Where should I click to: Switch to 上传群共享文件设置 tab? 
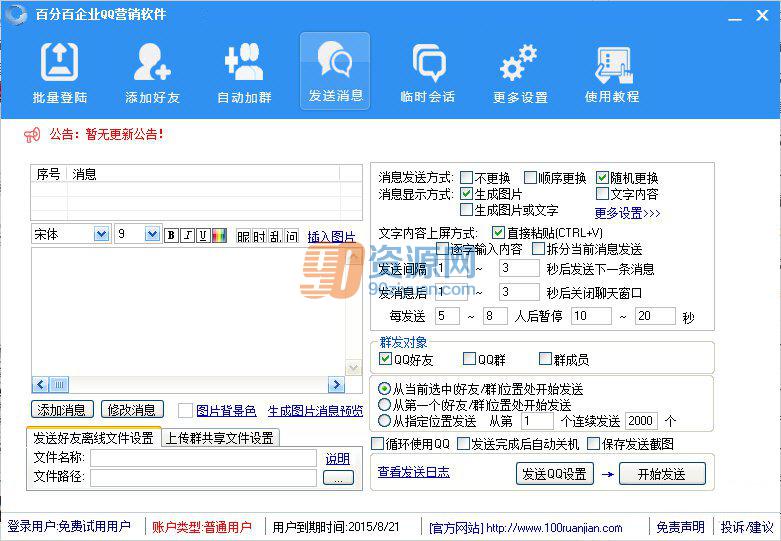(220, 438)
